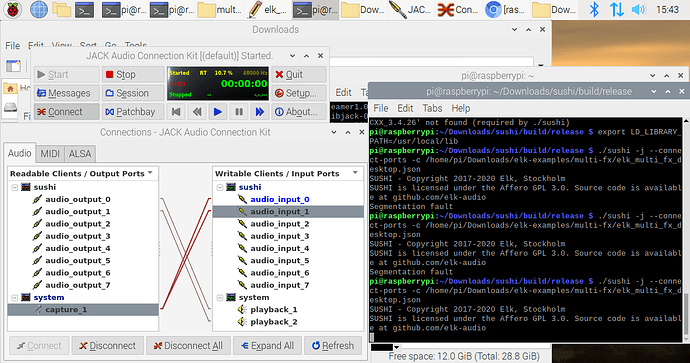Select audio_output_3 port

[x=77, y=236]
